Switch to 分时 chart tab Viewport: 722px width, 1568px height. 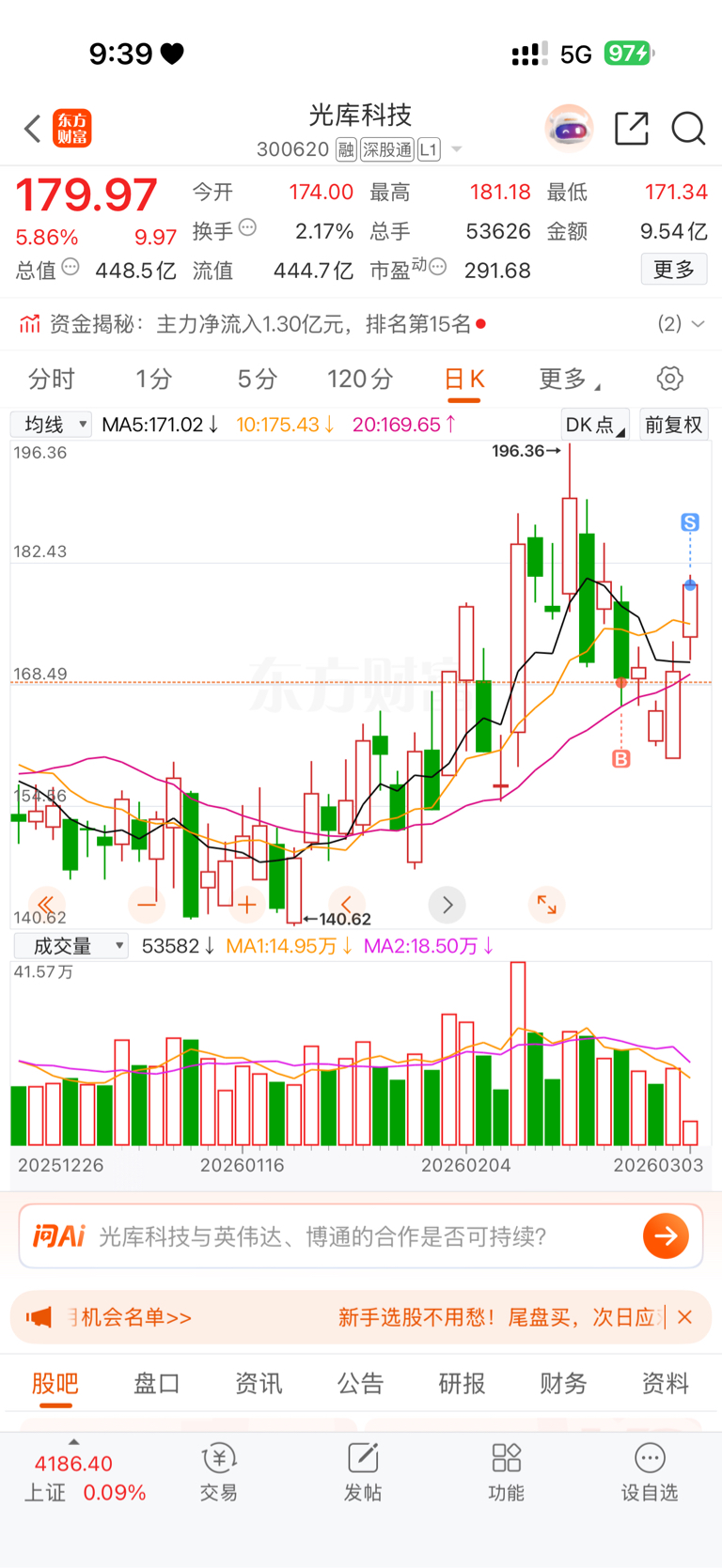tap(51, 379)
